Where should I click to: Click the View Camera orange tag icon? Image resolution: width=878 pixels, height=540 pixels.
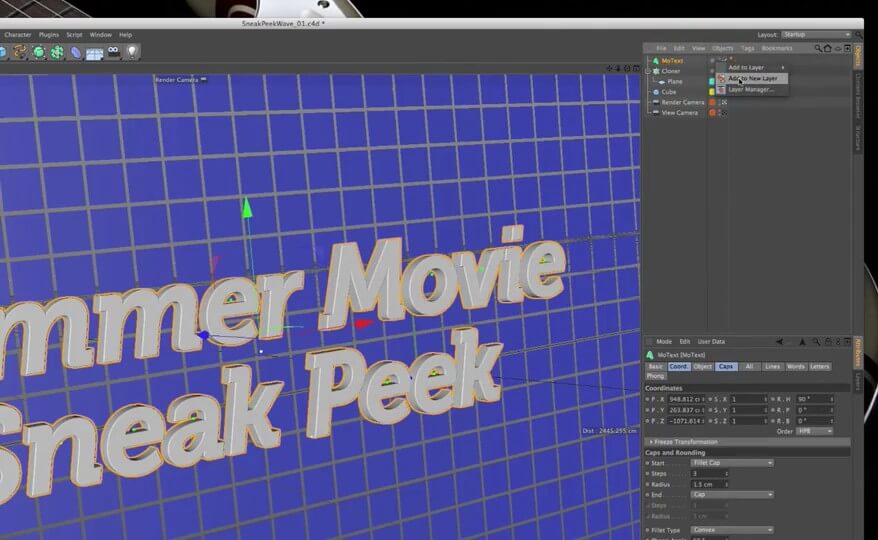tap(713, 113)
